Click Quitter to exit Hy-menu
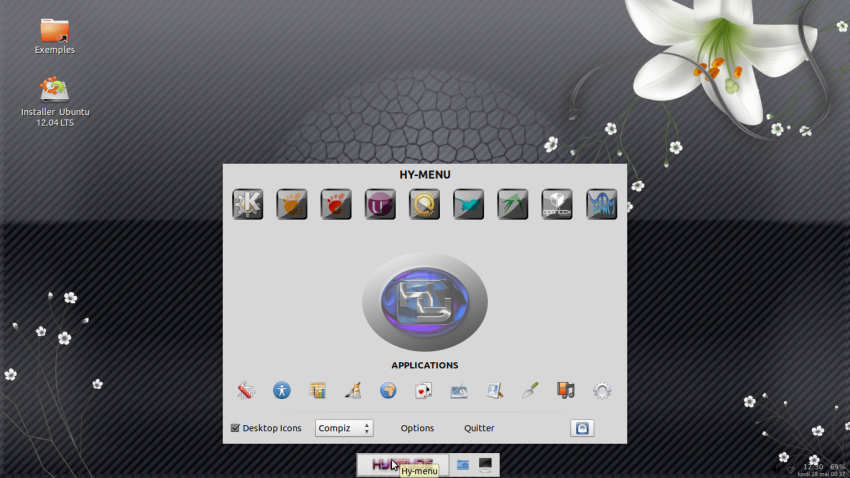The image size is (850, 478). pyautogui.click(x=479, y=428)
